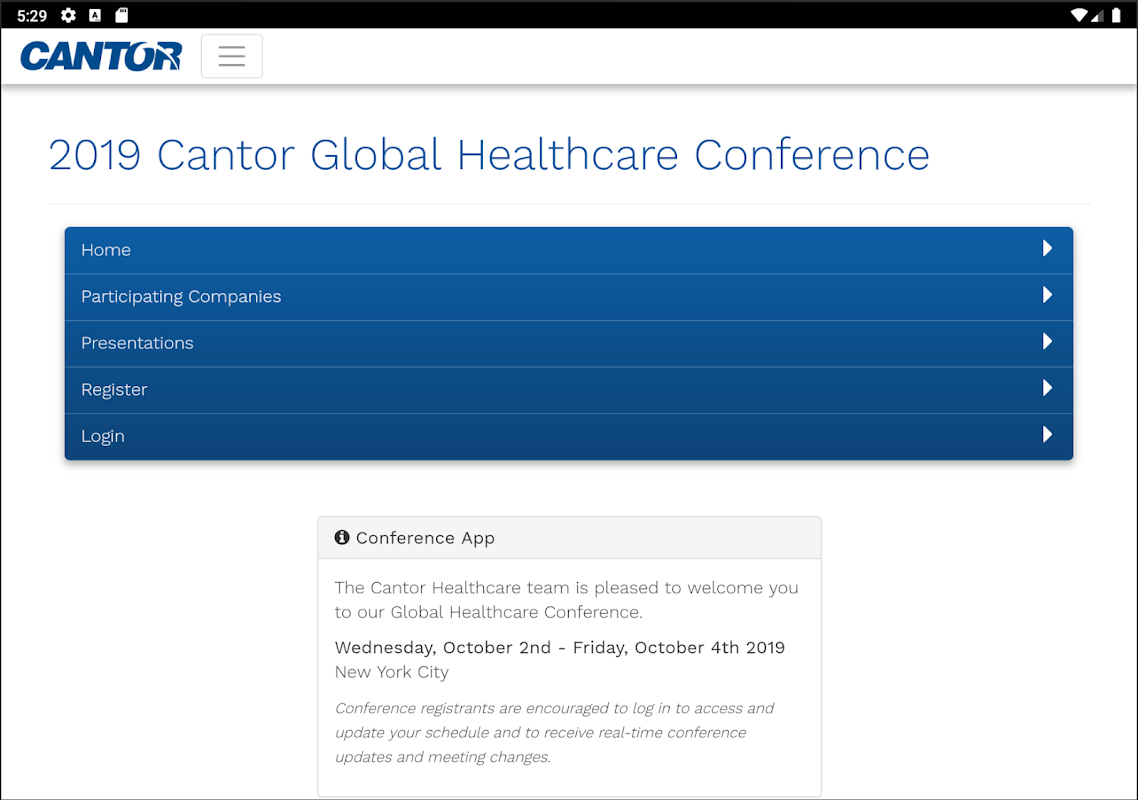Click the italic registrants login note
The image size is (1138, 800).
554,732
